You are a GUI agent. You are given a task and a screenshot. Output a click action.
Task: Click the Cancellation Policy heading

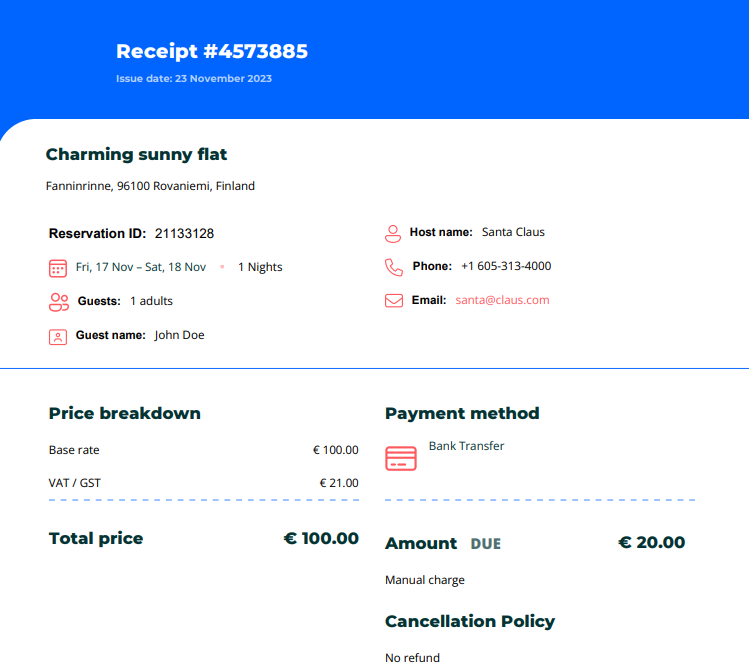coord(469,621)
